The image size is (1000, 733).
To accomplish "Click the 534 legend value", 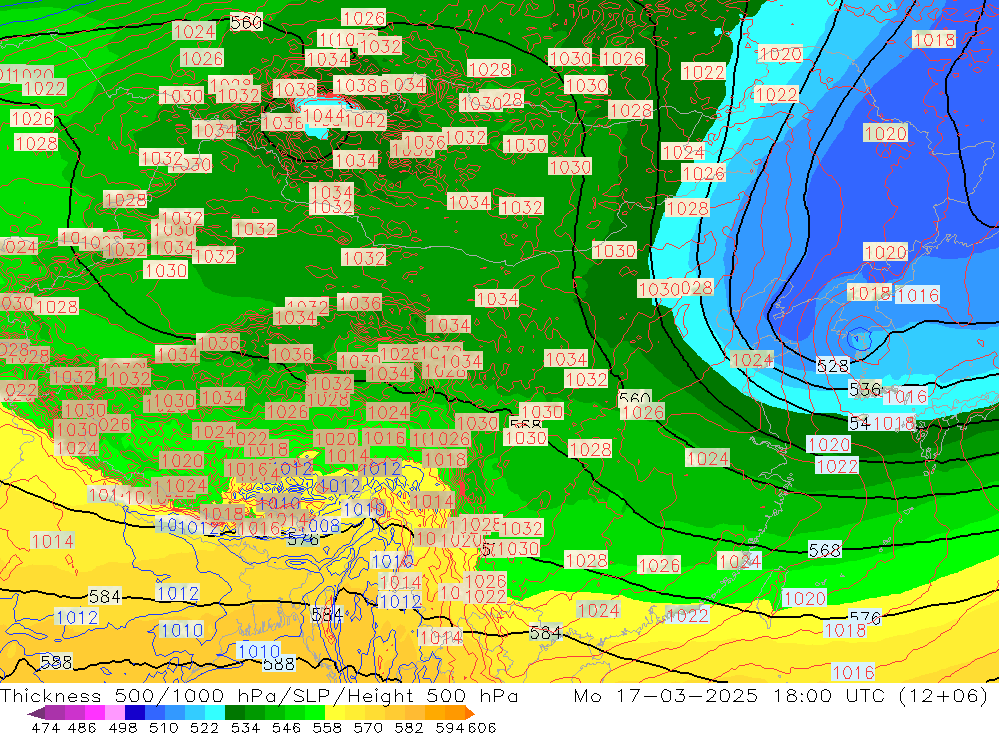I will tap(246, 727).
